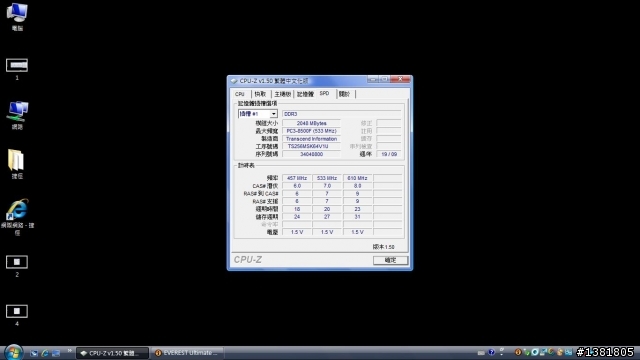Click colorful swirl tray icon

[551, 352]
